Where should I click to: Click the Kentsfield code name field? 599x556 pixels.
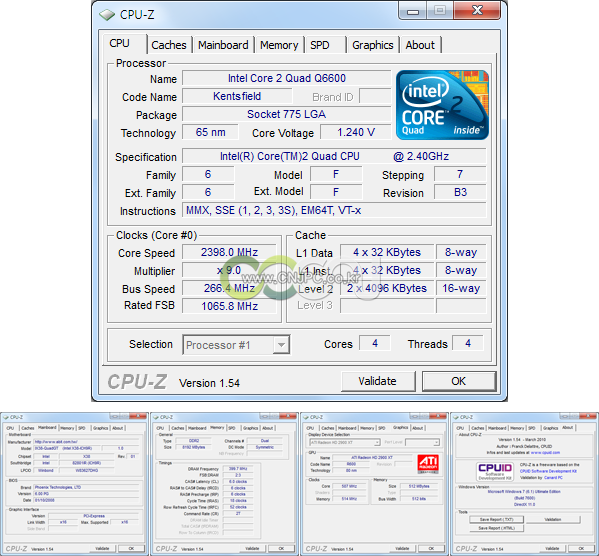(237, 96)
